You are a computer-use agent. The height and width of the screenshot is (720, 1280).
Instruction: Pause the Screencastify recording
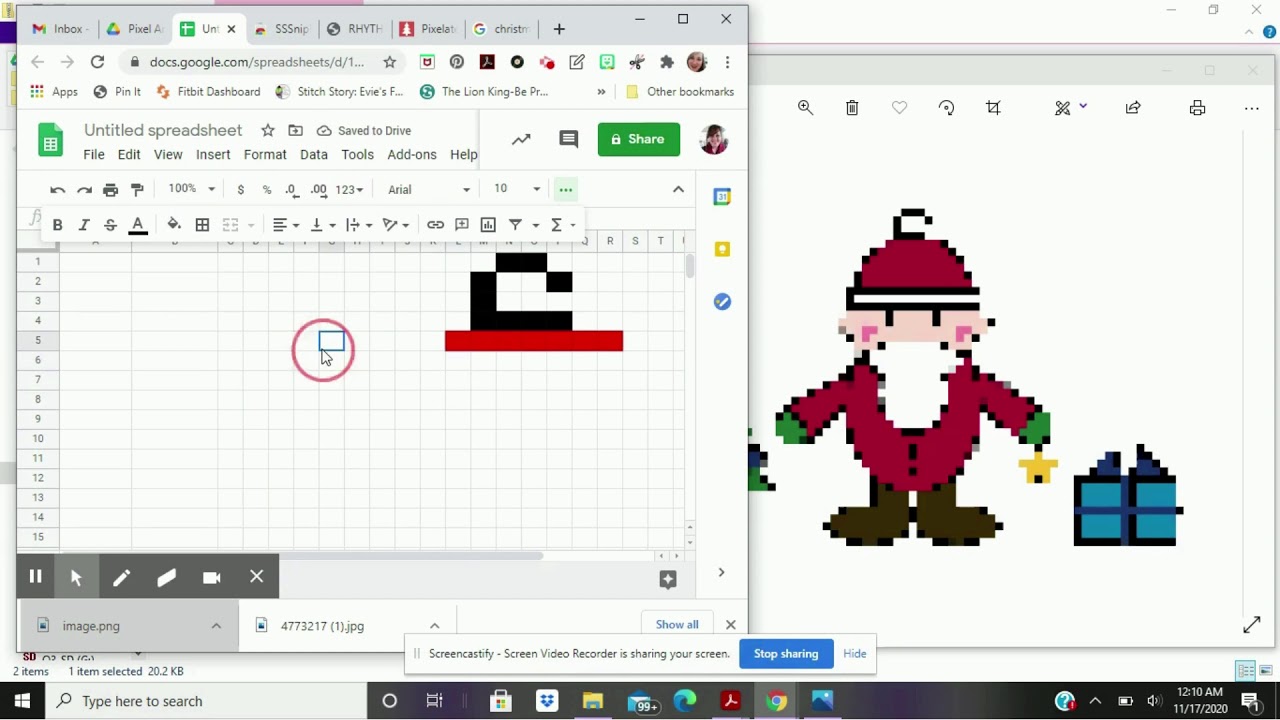click(x=35, y=577)
